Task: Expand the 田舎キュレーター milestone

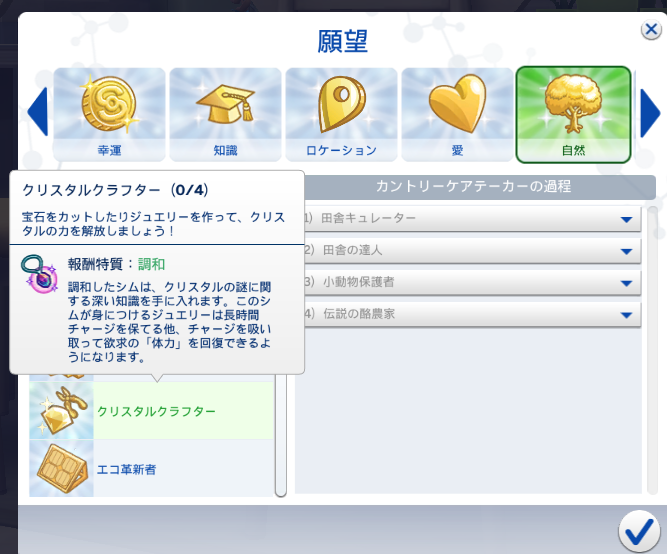Action: [472, 219]
